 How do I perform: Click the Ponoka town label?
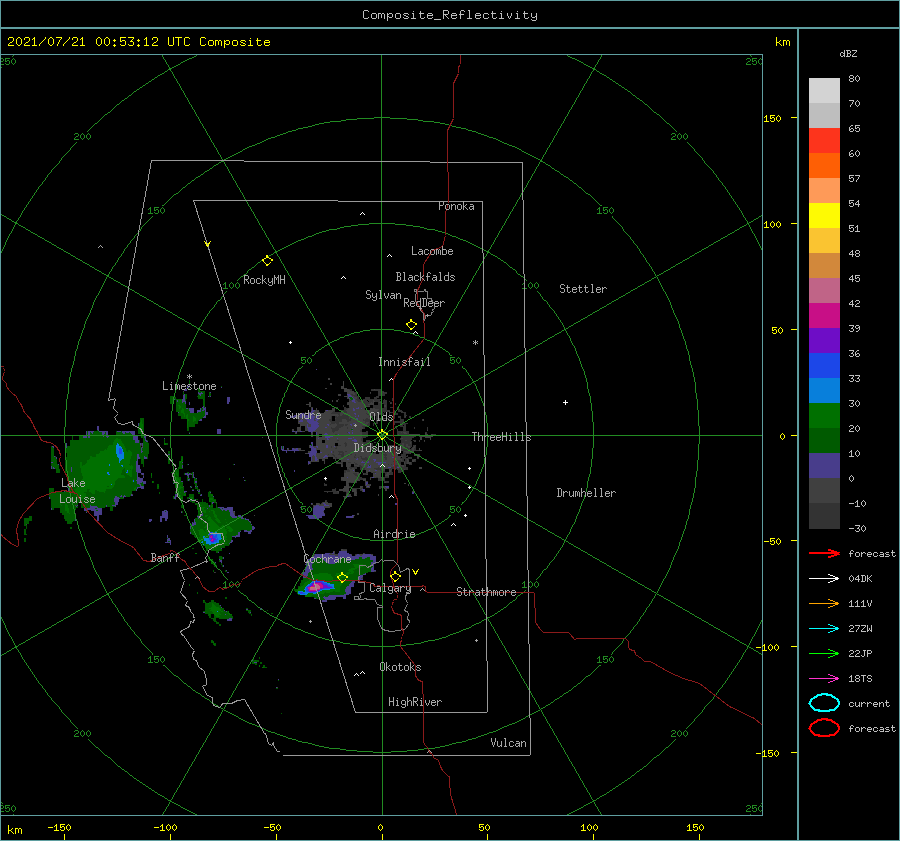[x=456, y=206]
